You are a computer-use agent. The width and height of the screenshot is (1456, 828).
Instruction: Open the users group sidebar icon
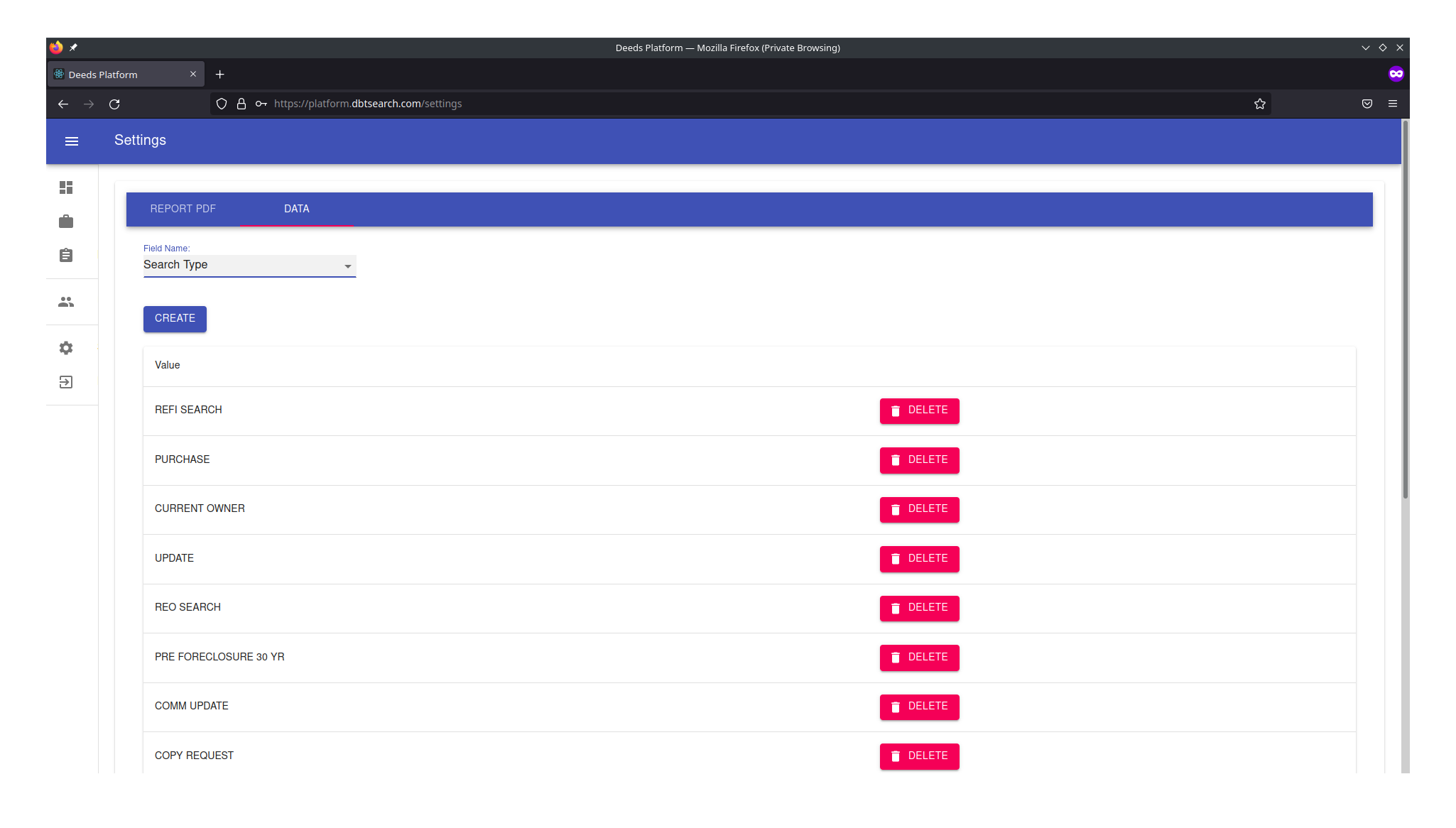tap(66, 303)
